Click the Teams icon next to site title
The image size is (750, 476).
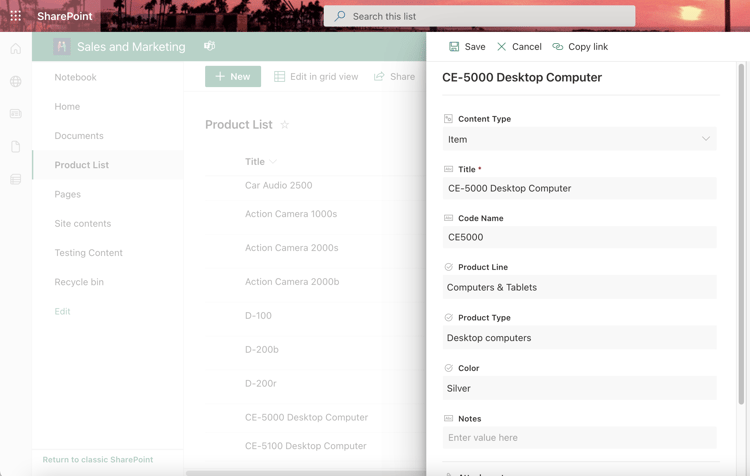point(210,46)
